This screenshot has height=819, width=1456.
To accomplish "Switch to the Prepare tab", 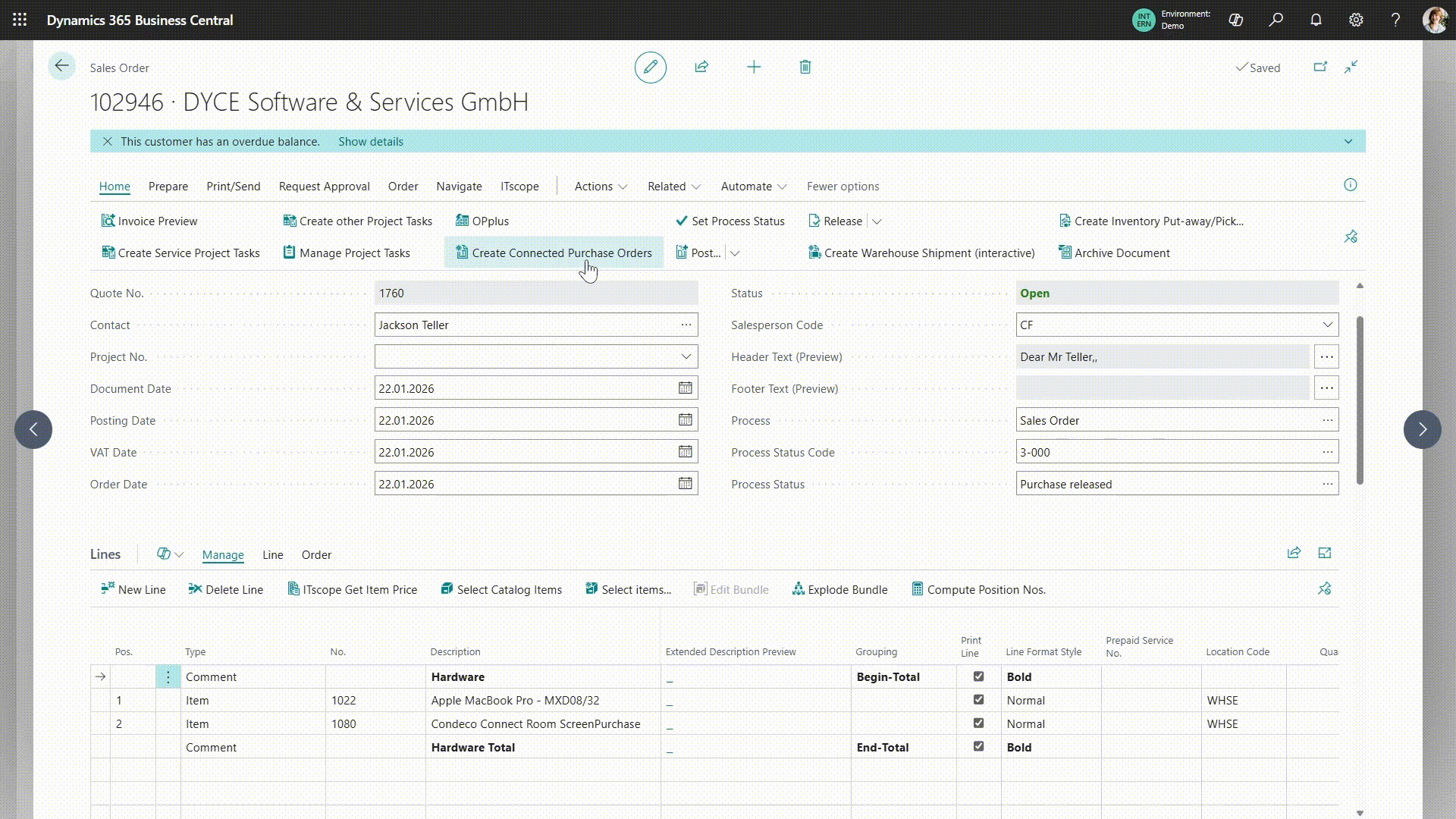I will click(x=168, y=187).
